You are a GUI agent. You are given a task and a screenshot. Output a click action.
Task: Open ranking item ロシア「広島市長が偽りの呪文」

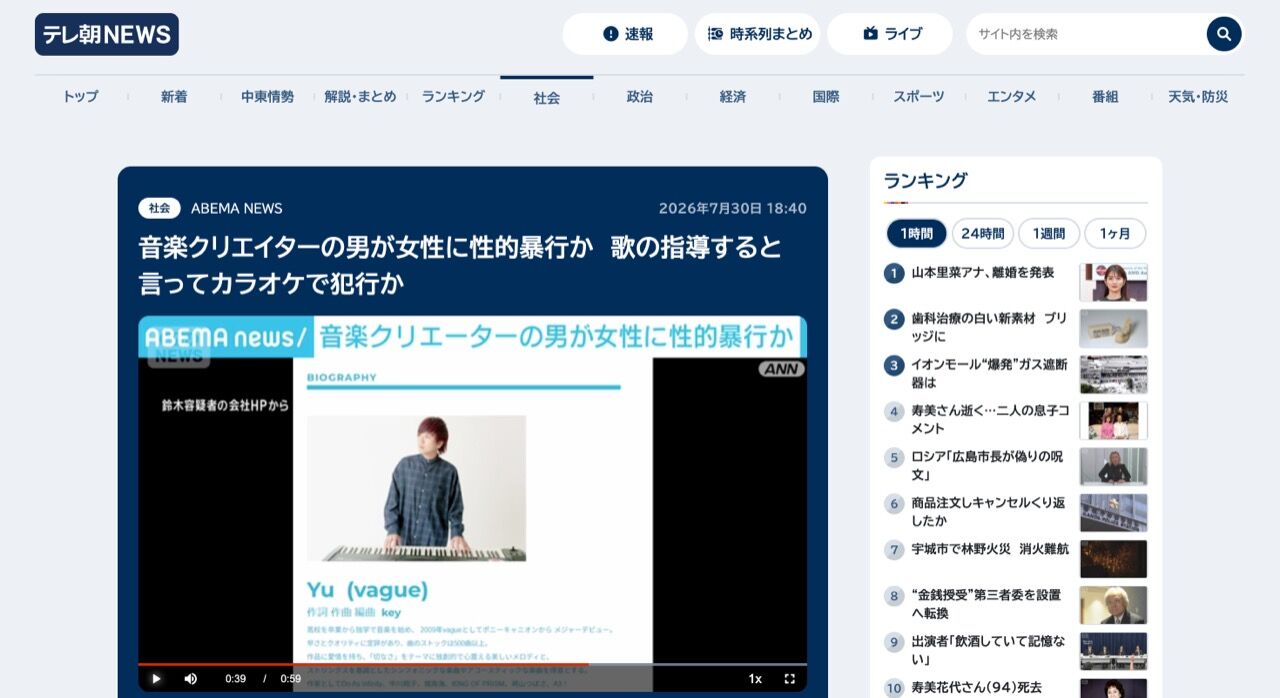tap(986, 465)
